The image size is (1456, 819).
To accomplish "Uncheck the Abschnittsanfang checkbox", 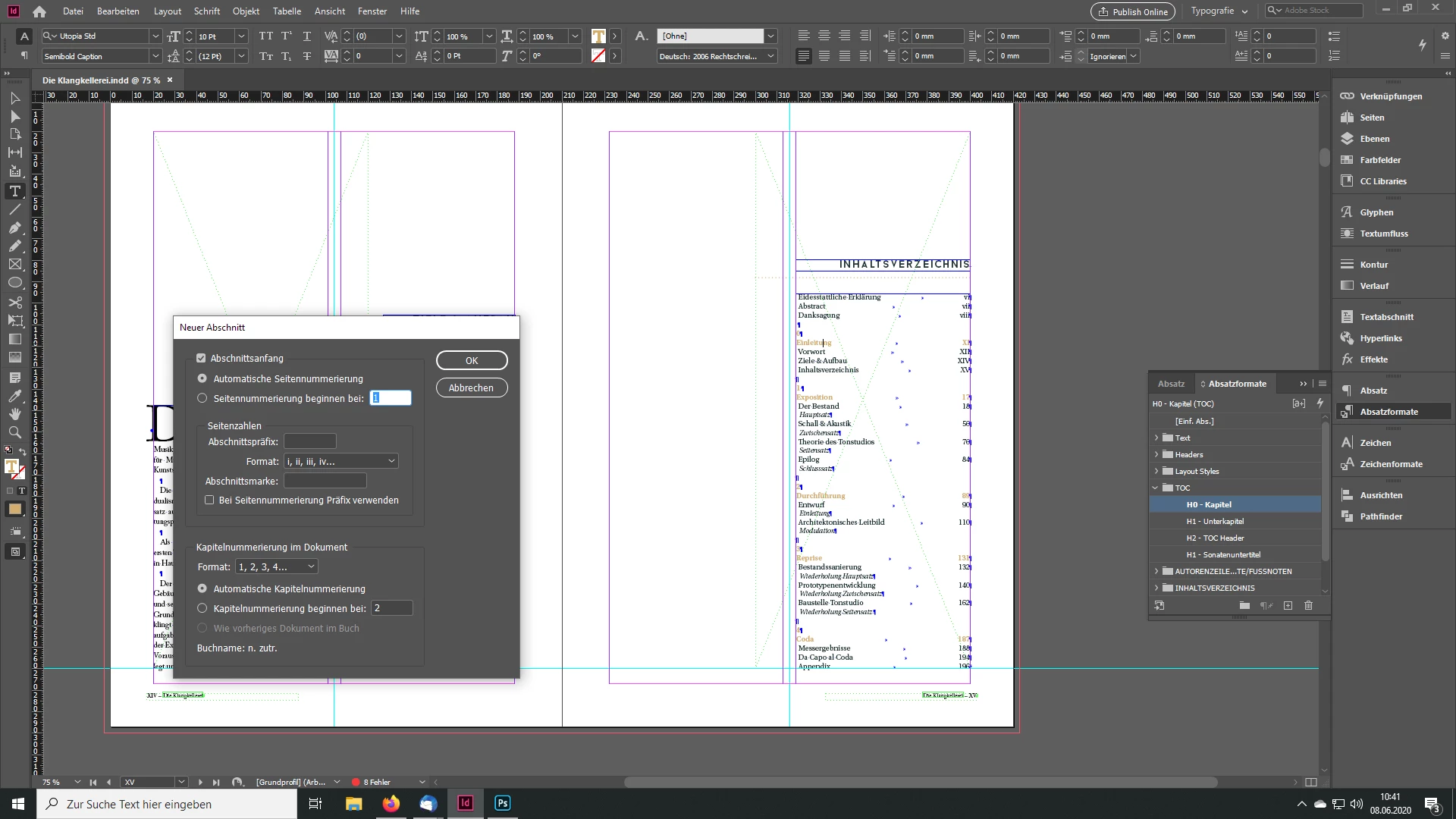I will click(201, 358).
